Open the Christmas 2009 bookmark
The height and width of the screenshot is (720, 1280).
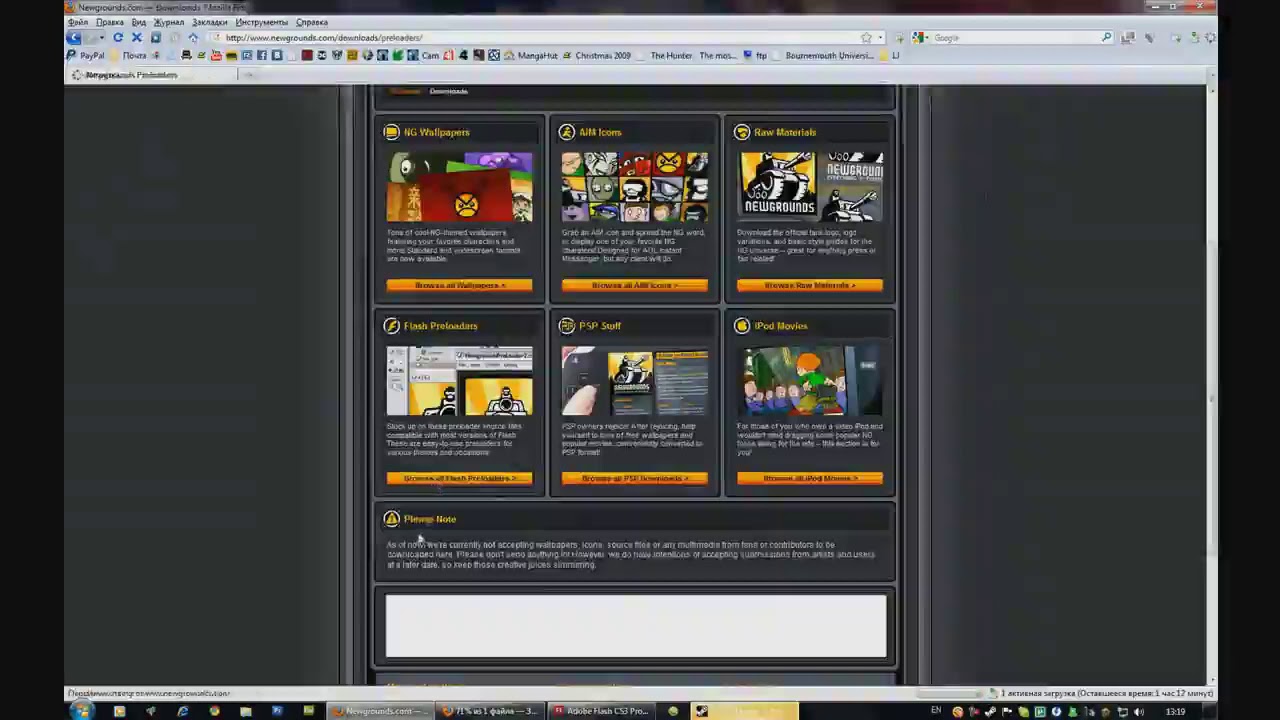click(x=597, y=55)
